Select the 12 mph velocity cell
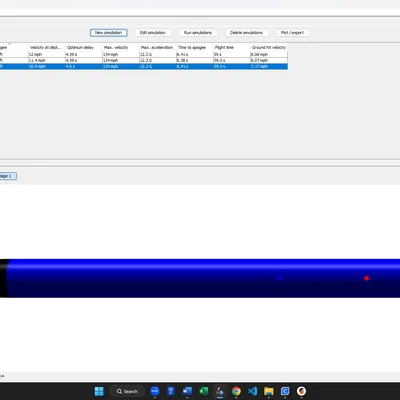Image resolution: width=400 pixels, height=400 pixels. (47, 54)
